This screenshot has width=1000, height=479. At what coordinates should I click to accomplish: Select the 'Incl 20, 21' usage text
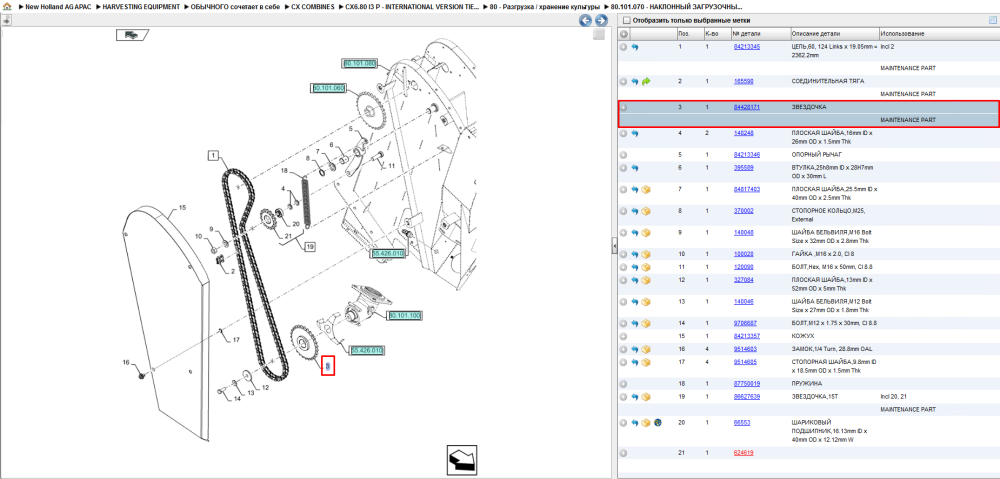coord(893,397)
